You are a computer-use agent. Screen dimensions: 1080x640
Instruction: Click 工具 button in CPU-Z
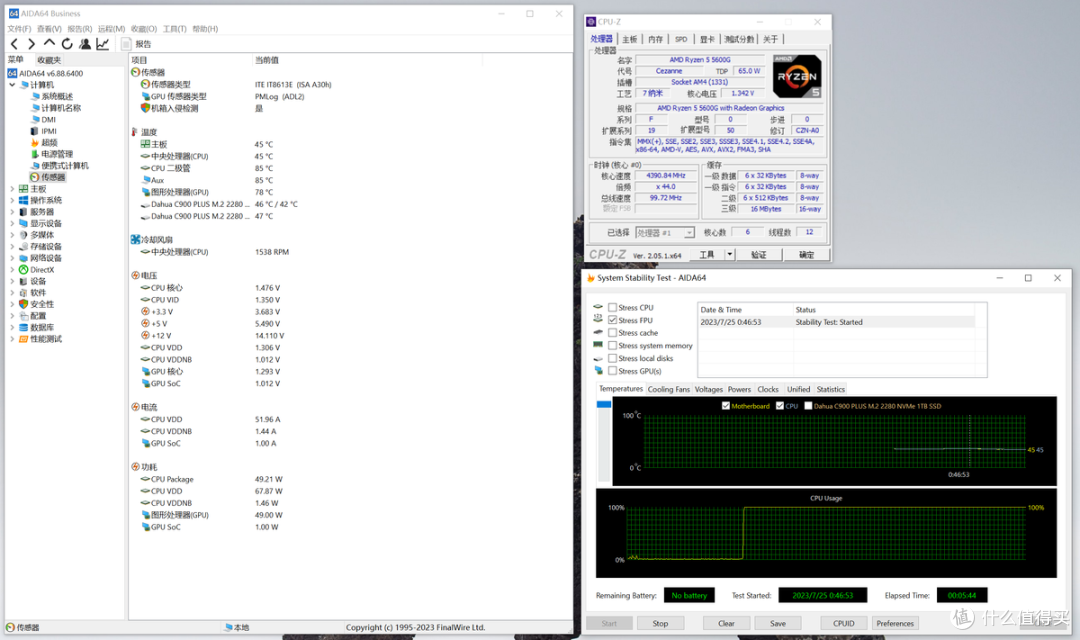707,255
